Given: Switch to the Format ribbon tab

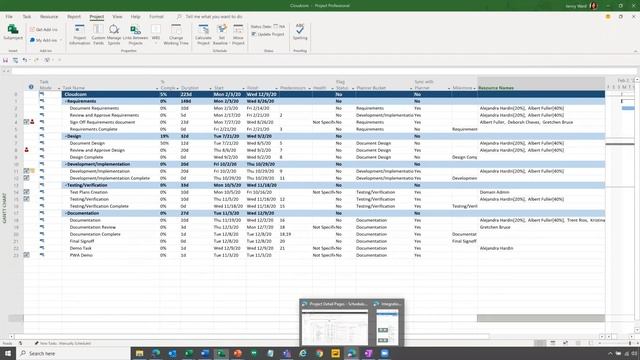Looking at the screenshot, I should click(x=156, y=17).
